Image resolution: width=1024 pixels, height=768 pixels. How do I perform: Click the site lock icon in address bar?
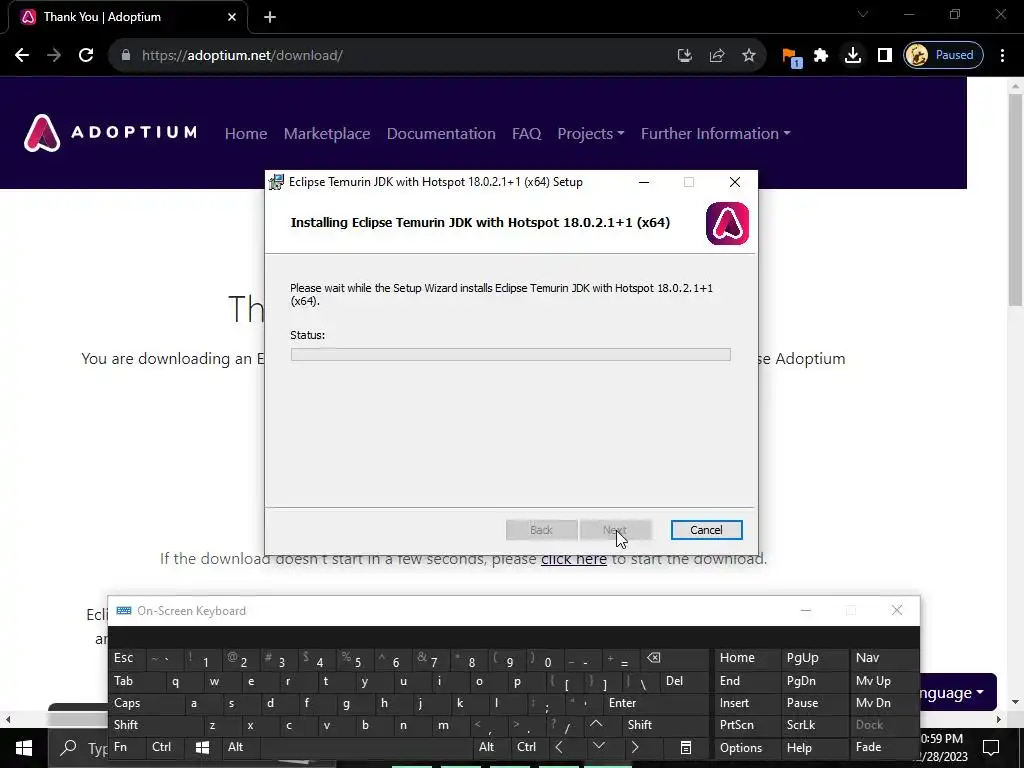point(126,56)
